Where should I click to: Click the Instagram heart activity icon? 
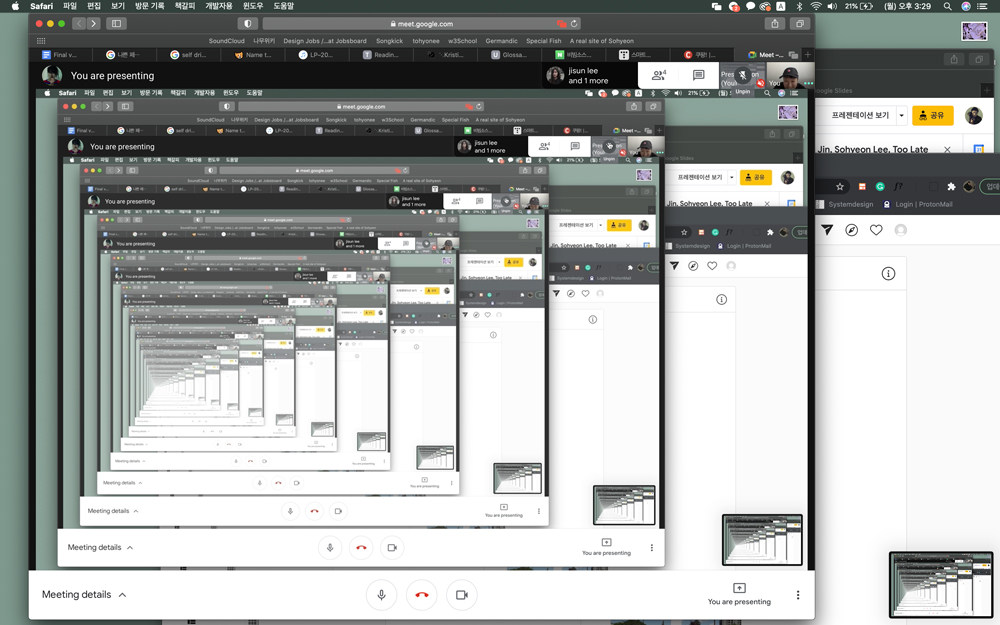[x=876, y=230]
